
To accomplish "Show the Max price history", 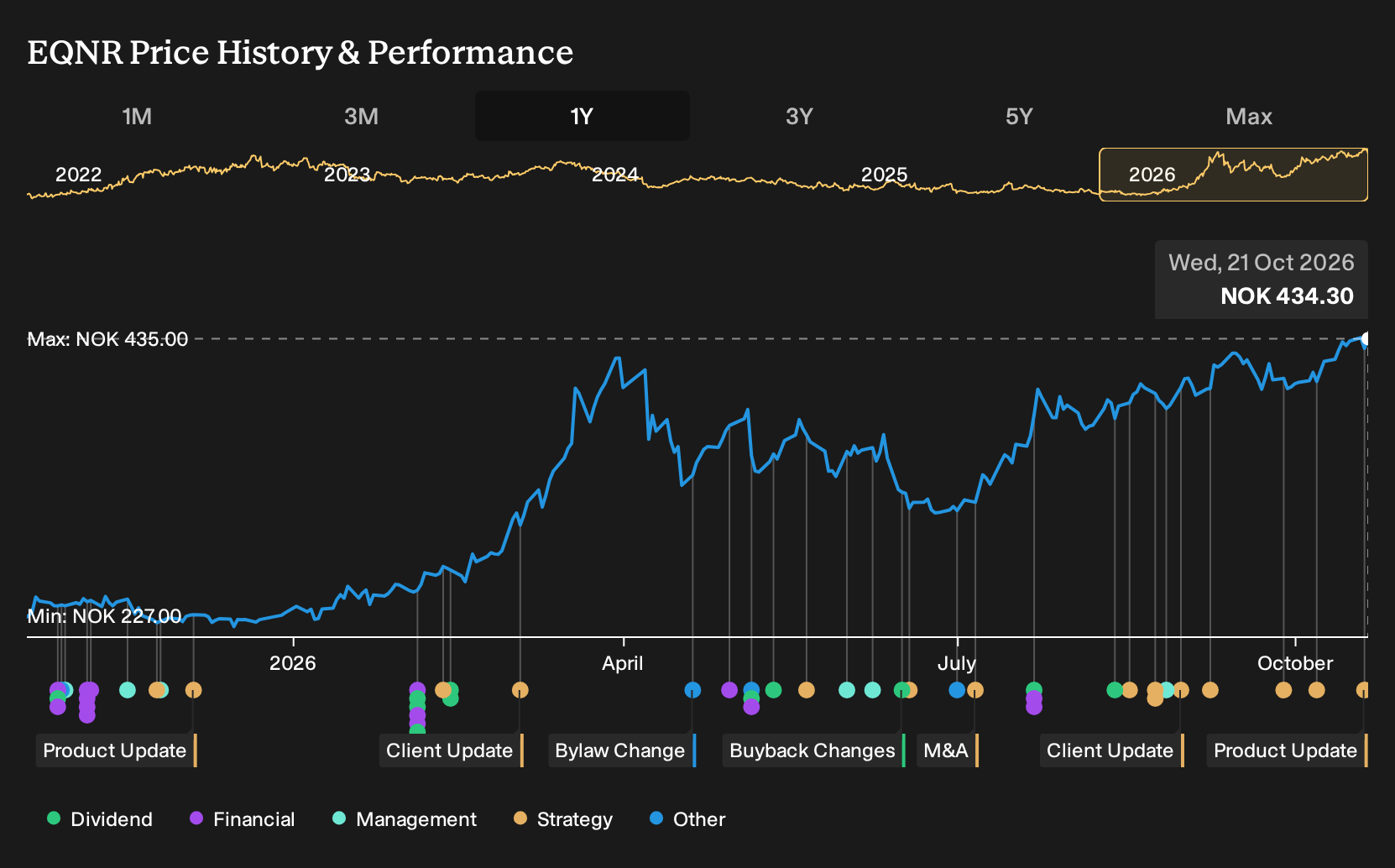I will [1249, 116].
